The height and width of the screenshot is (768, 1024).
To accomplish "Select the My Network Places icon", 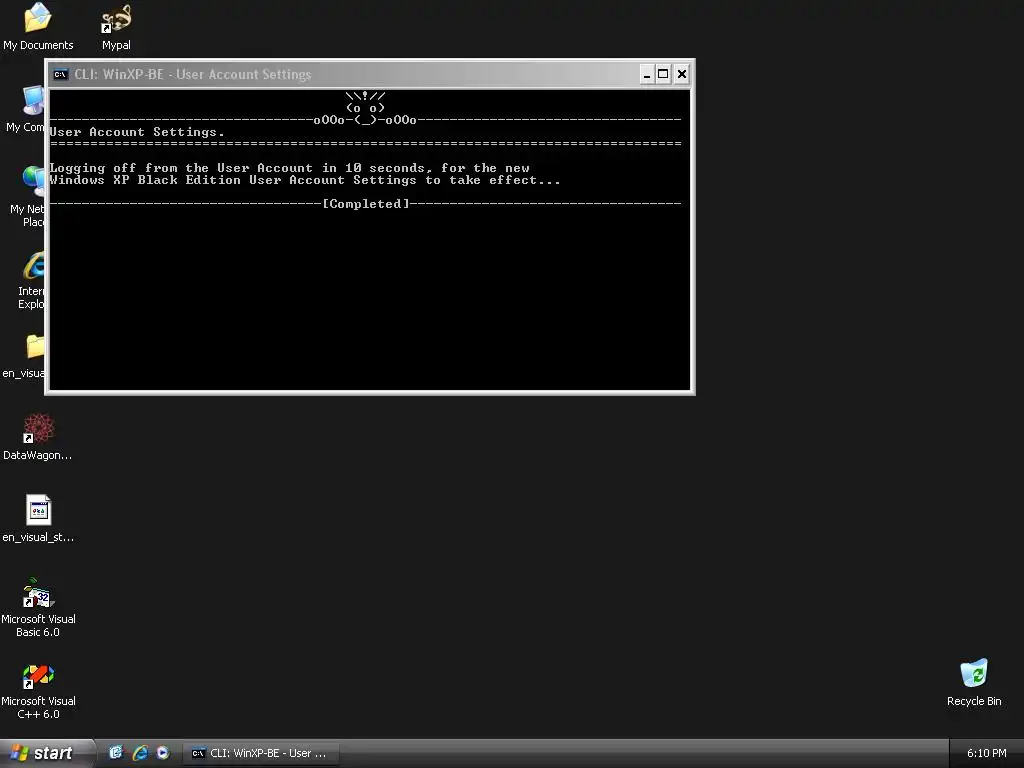I will (x=26, y=196).
